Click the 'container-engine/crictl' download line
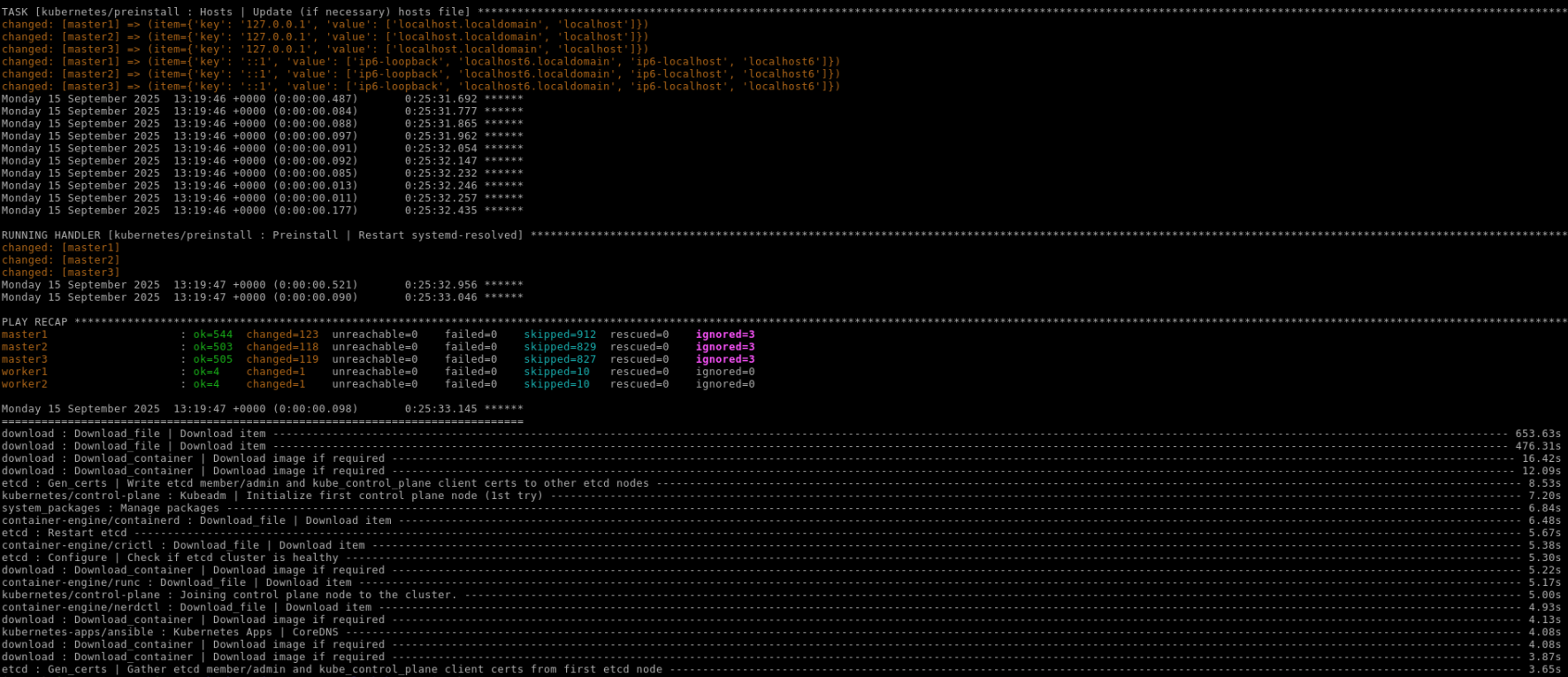 tap(781, 545)
